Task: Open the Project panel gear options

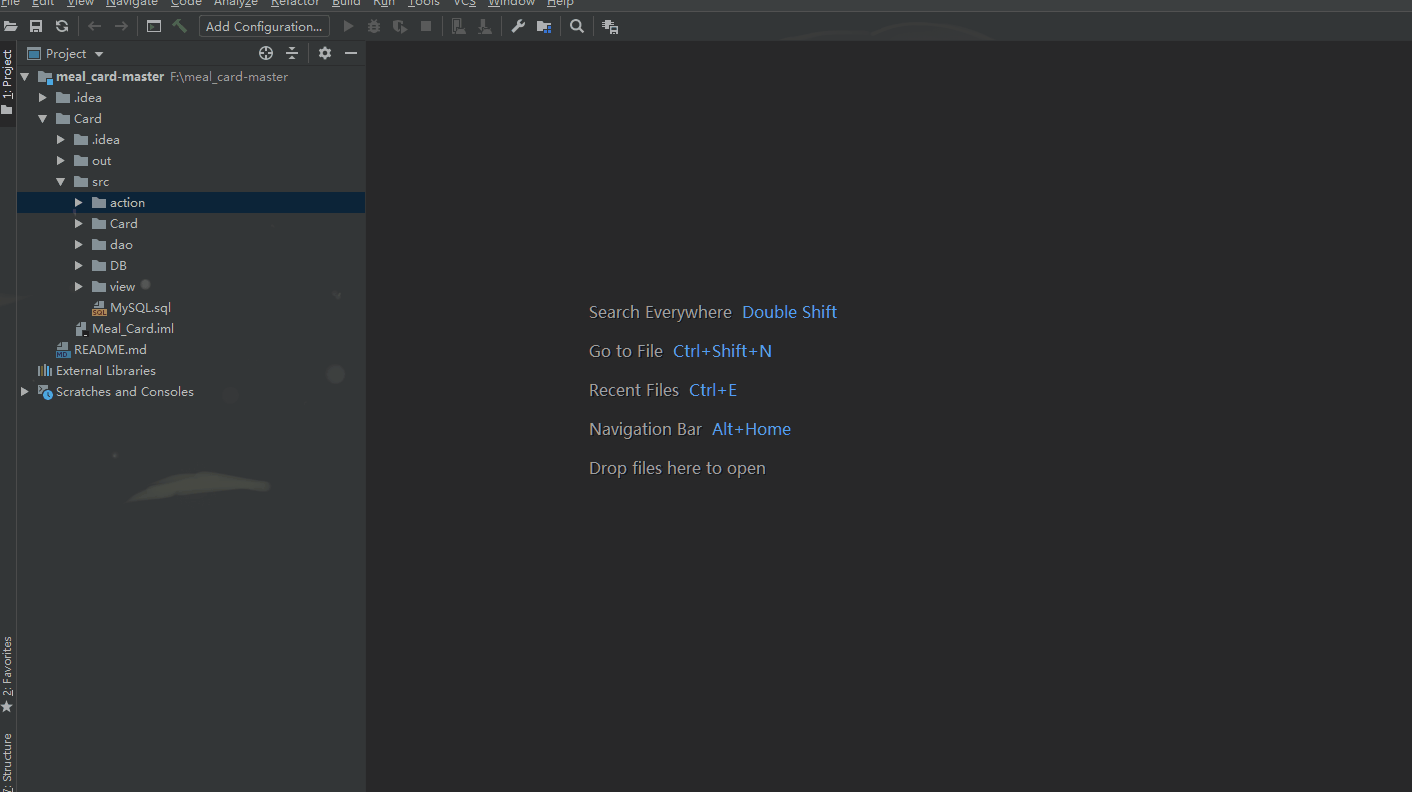Action: coord(325,53)
